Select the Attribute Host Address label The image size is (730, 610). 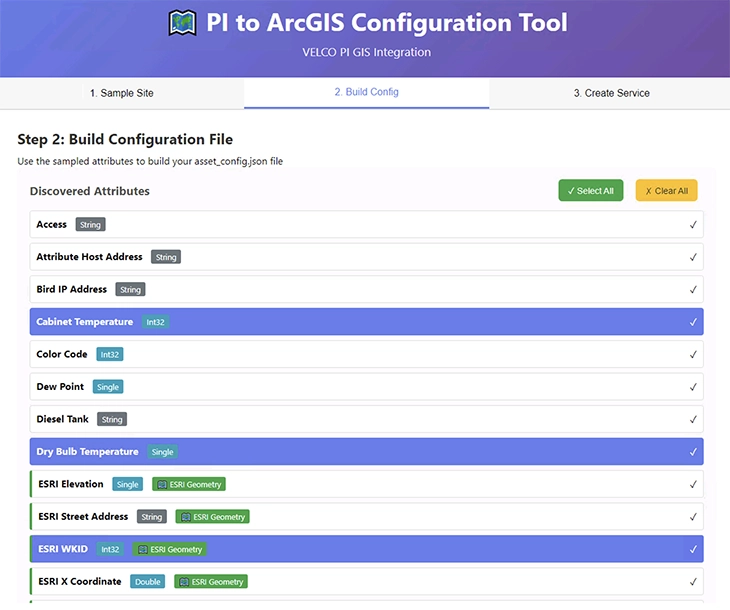tap(89, 257)
